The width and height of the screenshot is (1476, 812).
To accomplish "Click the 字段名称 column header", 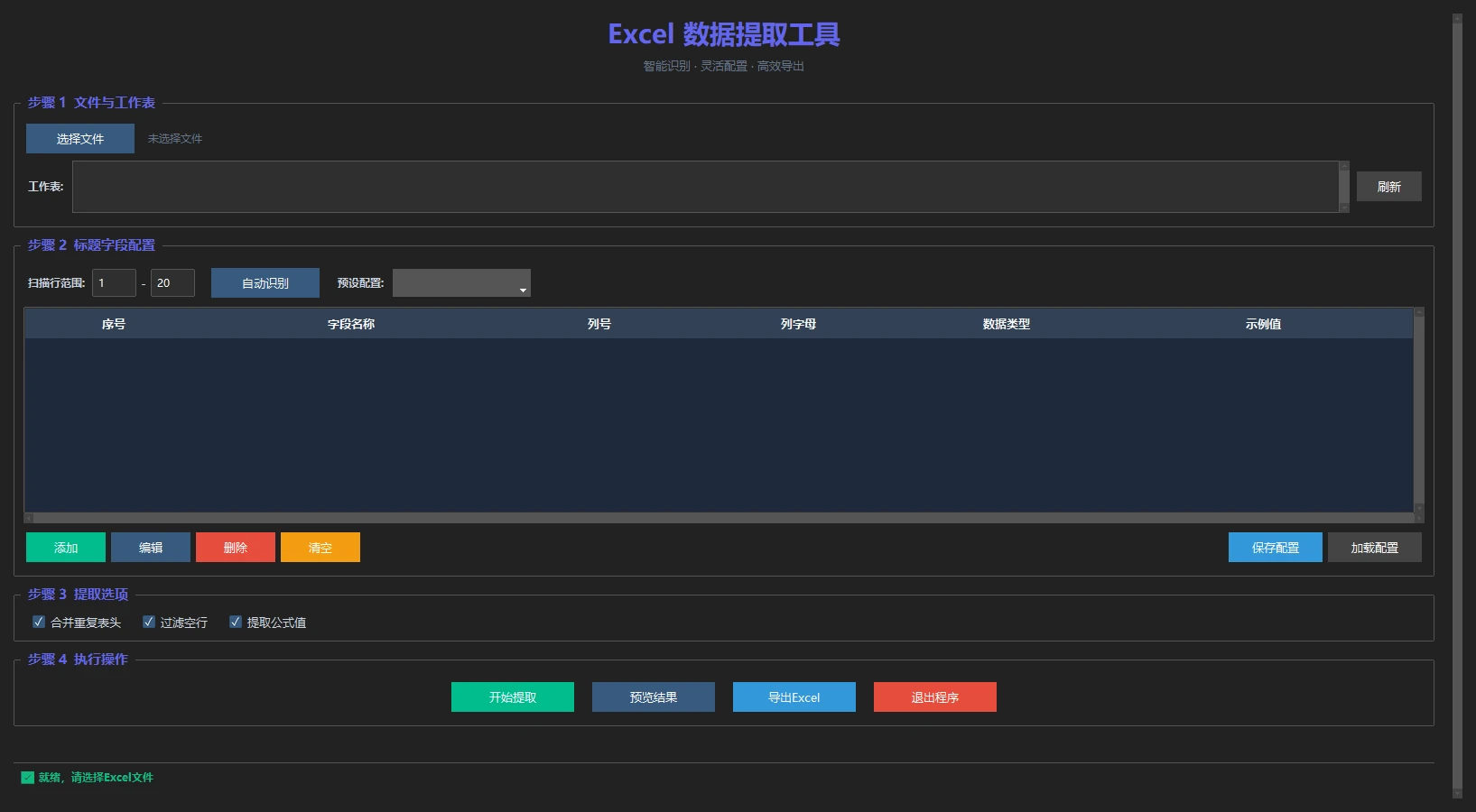I will pyautogui.click(x=351, y=324).
